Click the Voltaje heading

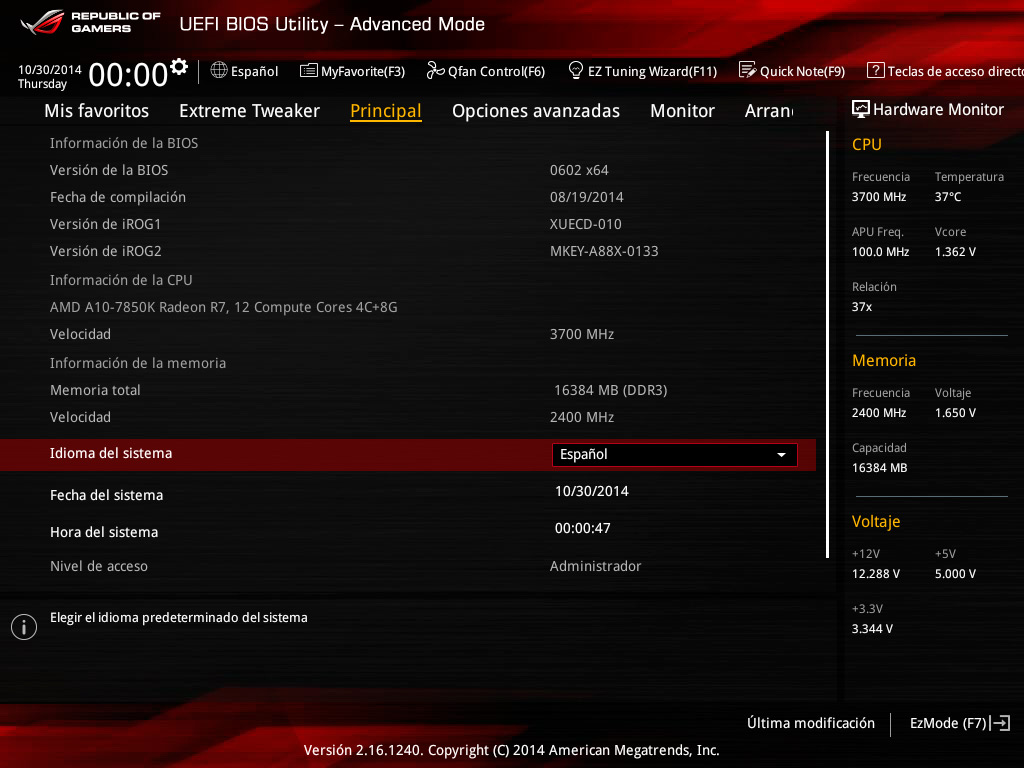(876, 522)
